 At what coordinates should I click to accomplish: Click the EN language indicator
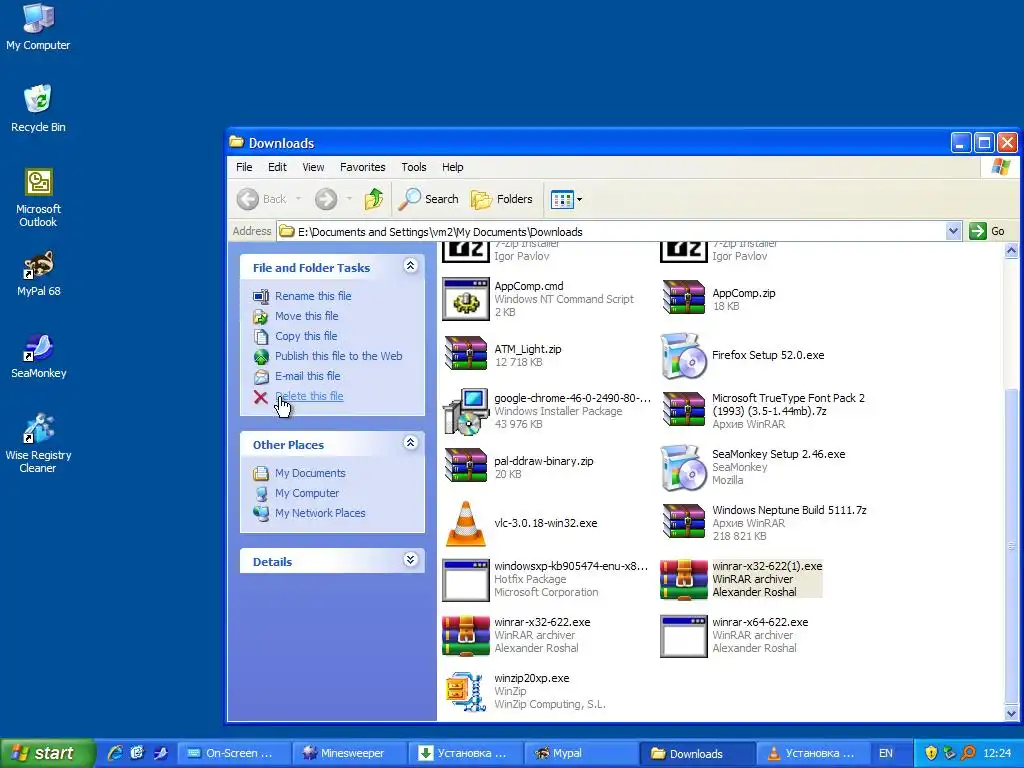[x=886, y=754]
